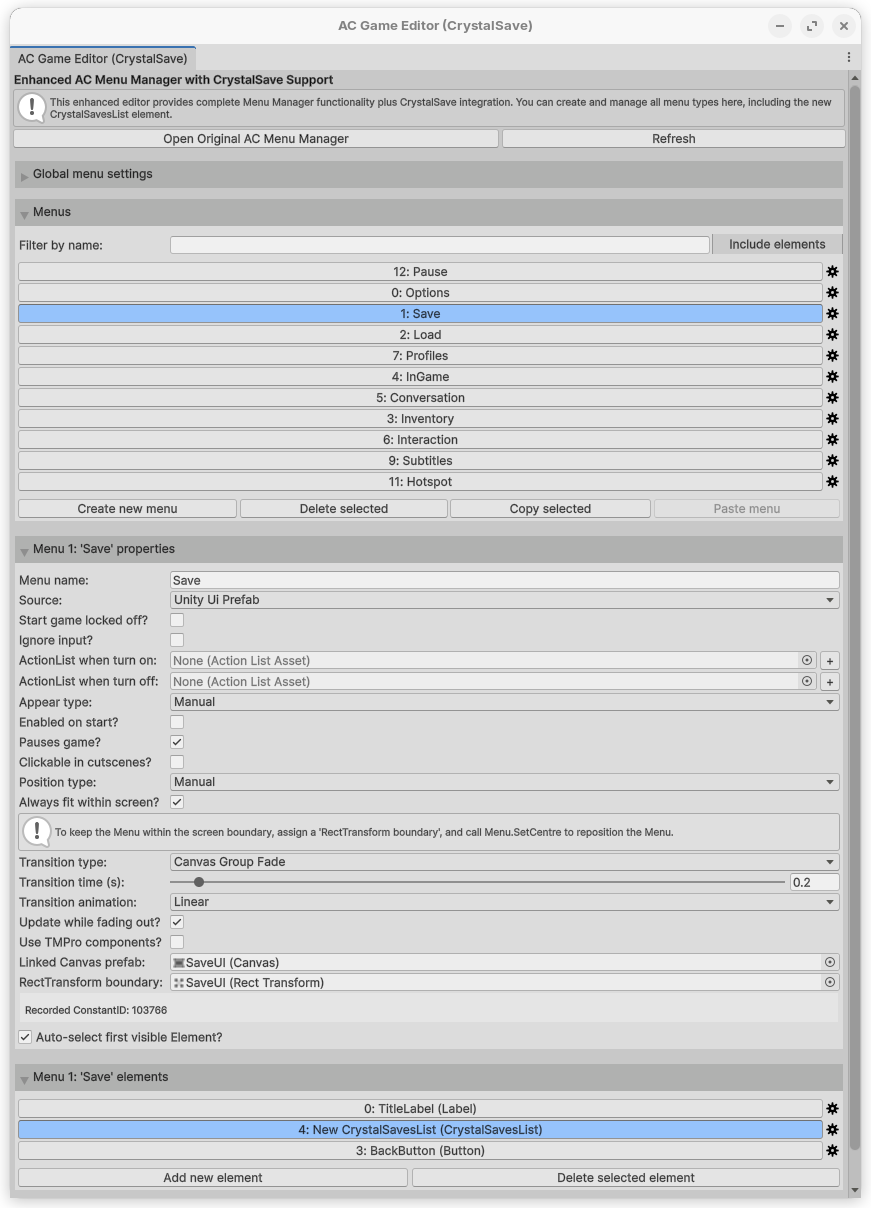Click the plus button for ActionList when turn on

(829, 661)
